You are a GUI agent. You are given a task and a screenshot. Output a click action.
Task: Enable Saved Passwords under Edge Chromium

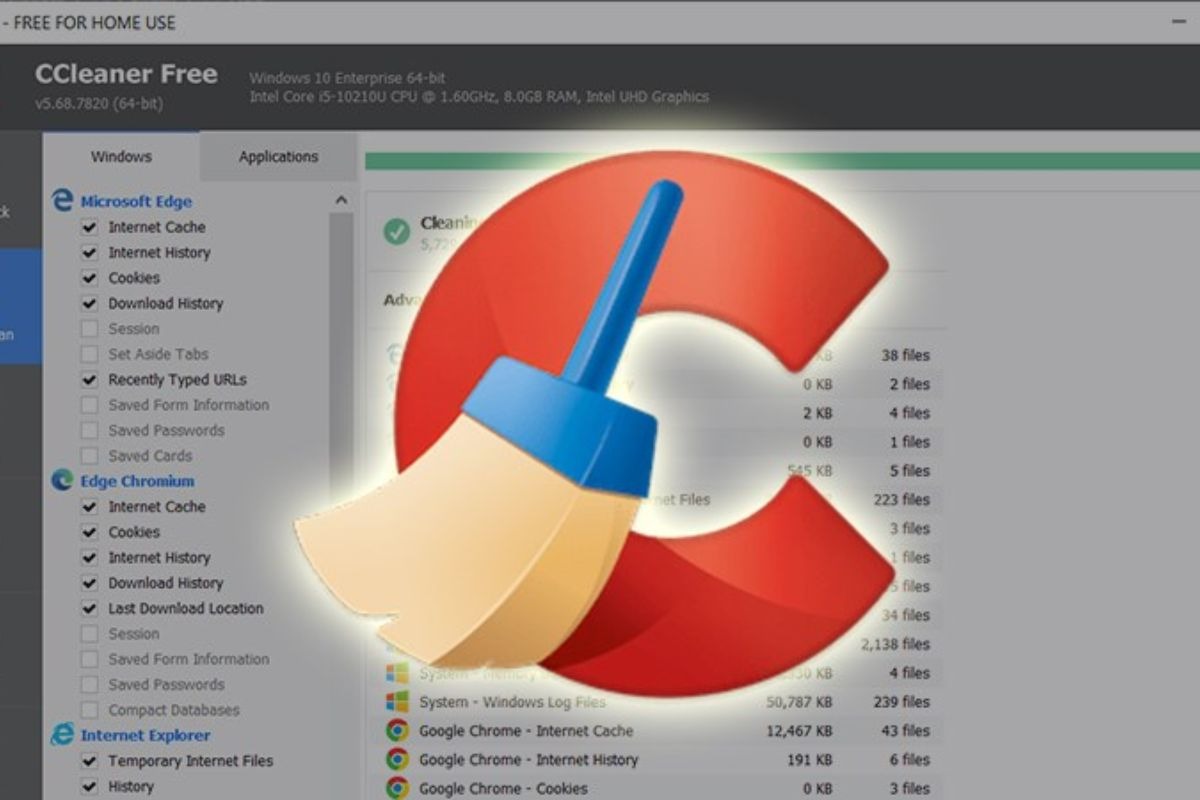[89, 685]
